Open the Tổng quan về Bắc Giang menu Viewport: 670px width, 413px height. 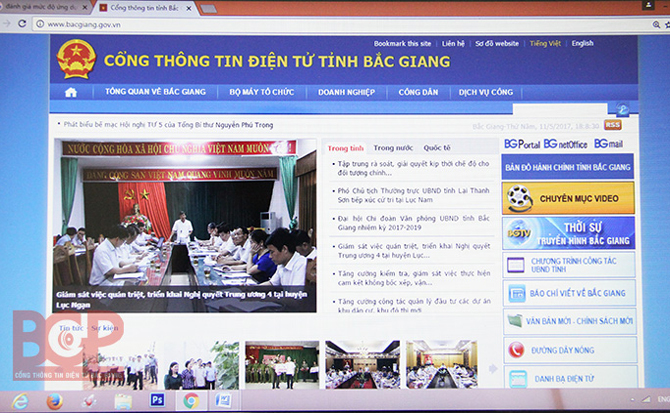pos(156,92)
